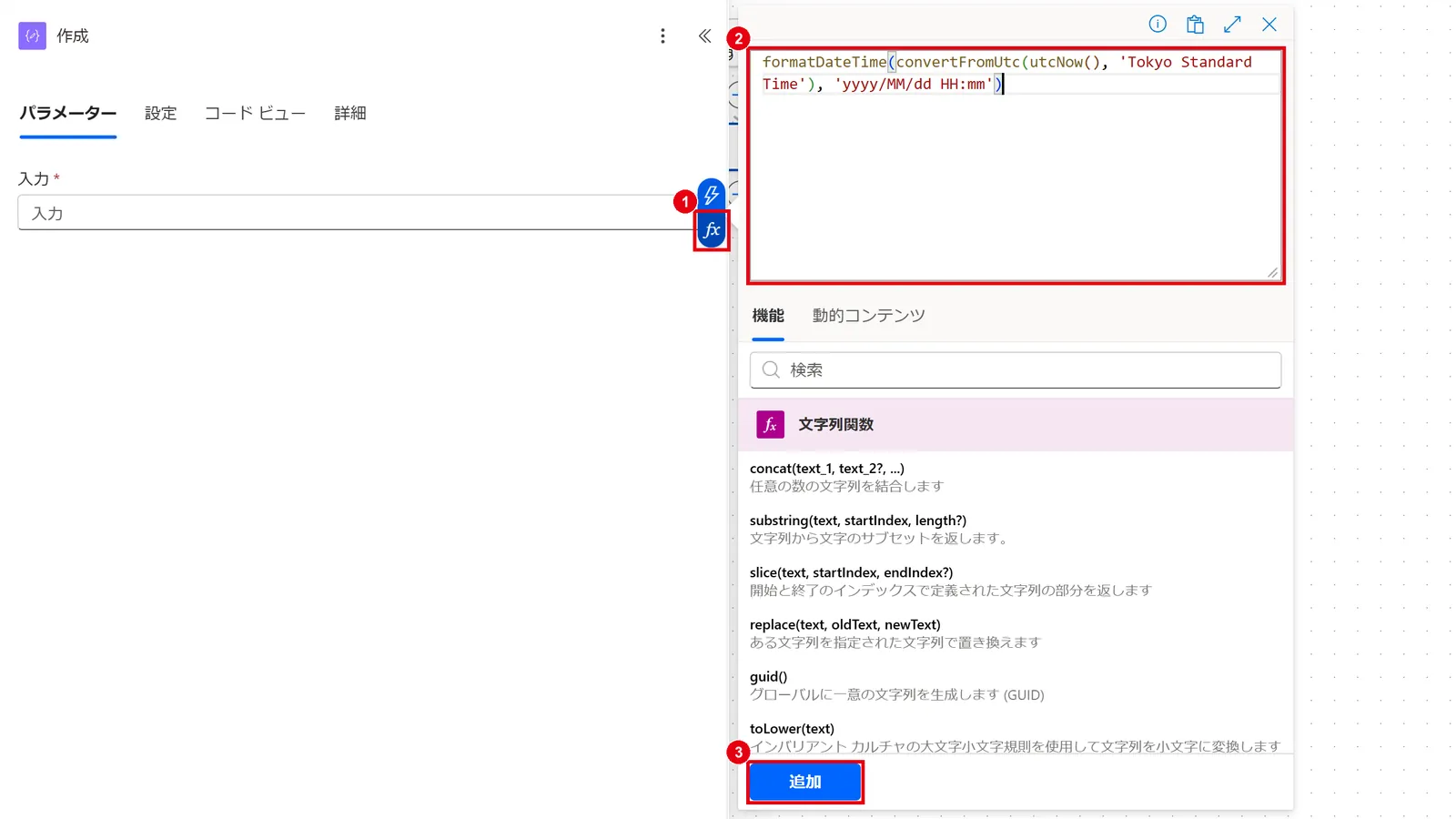
Task: Click the 追加 button
Action: [805, 782]
